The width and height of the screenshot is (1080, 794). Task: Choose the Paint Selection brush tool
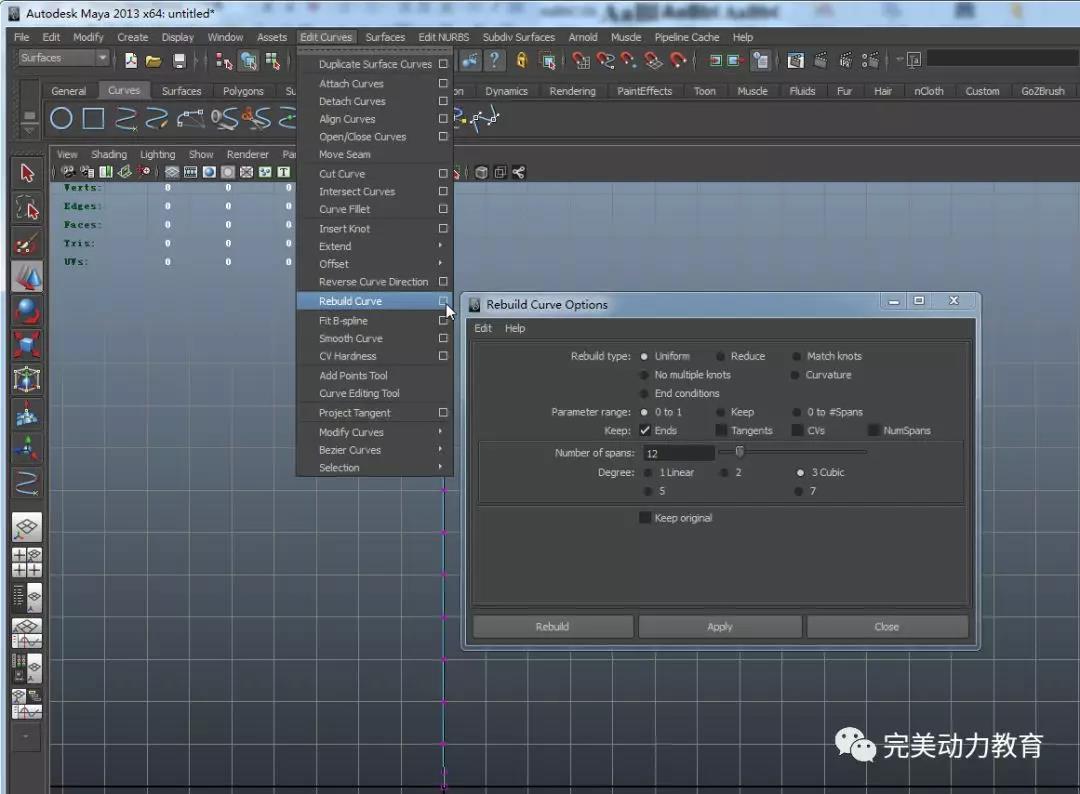tap(27, 242)
